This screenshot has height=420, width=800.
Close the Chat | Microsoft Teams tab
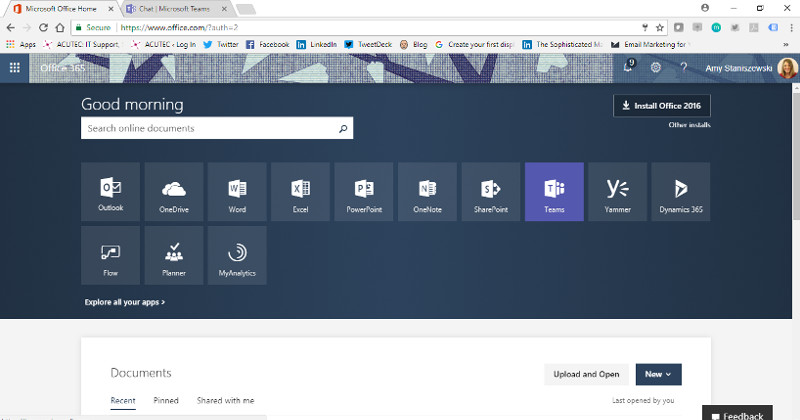click(224, 9)
